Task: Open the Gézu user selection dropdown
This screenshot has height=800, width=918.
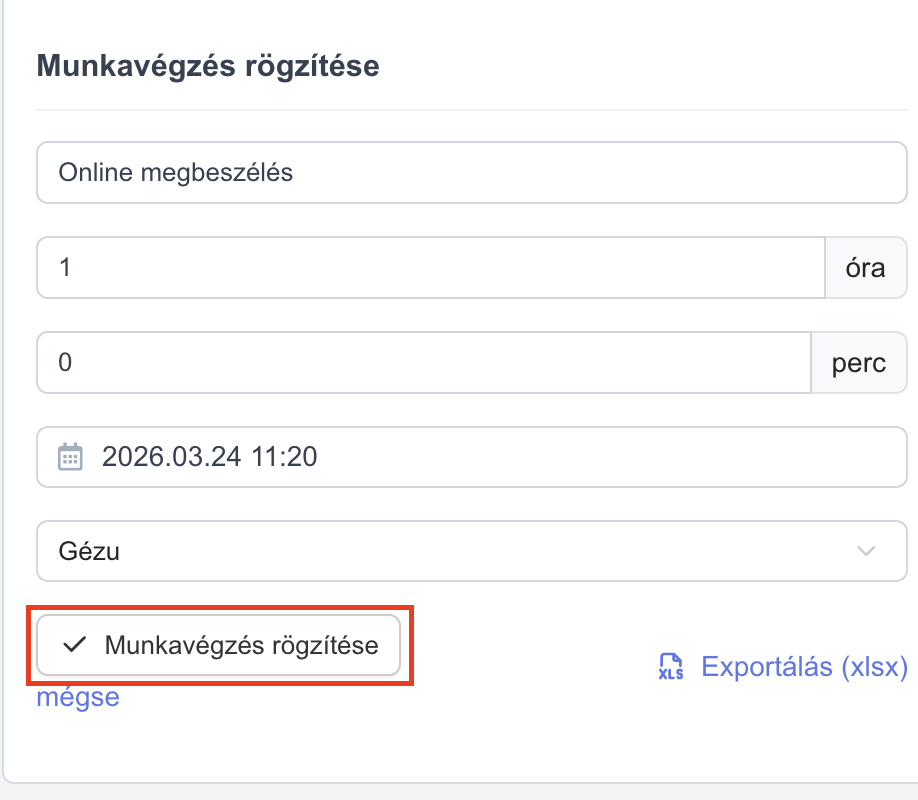Action: coord(472,551)
